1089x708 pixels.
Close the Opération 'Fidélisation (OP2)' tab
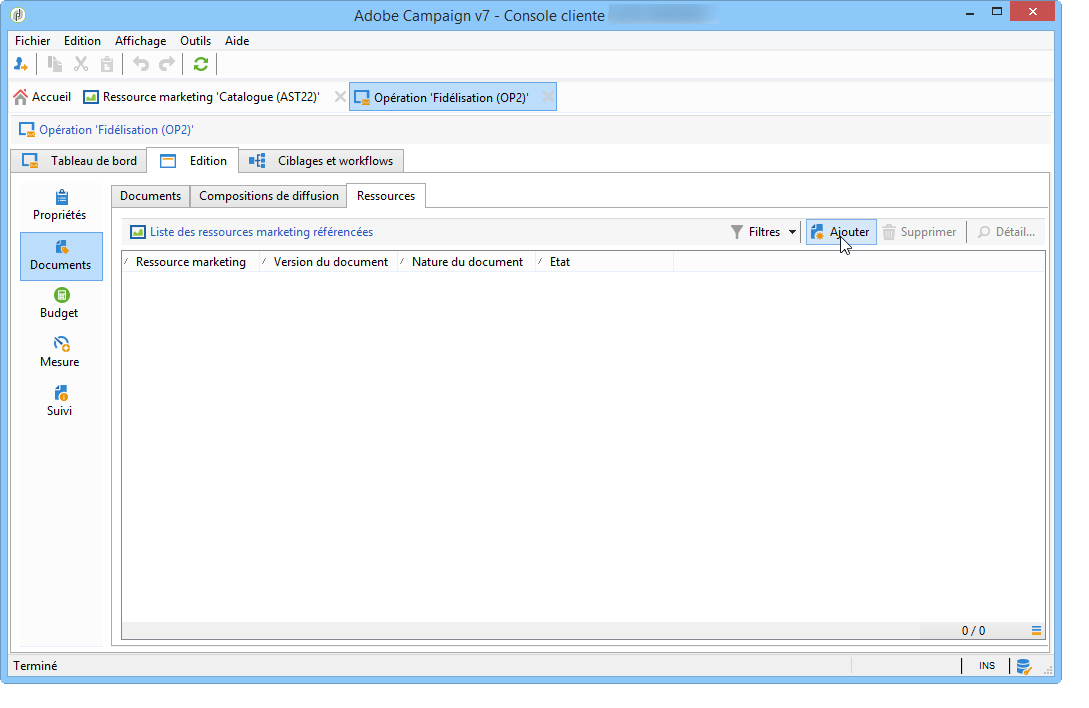[548, 97]
